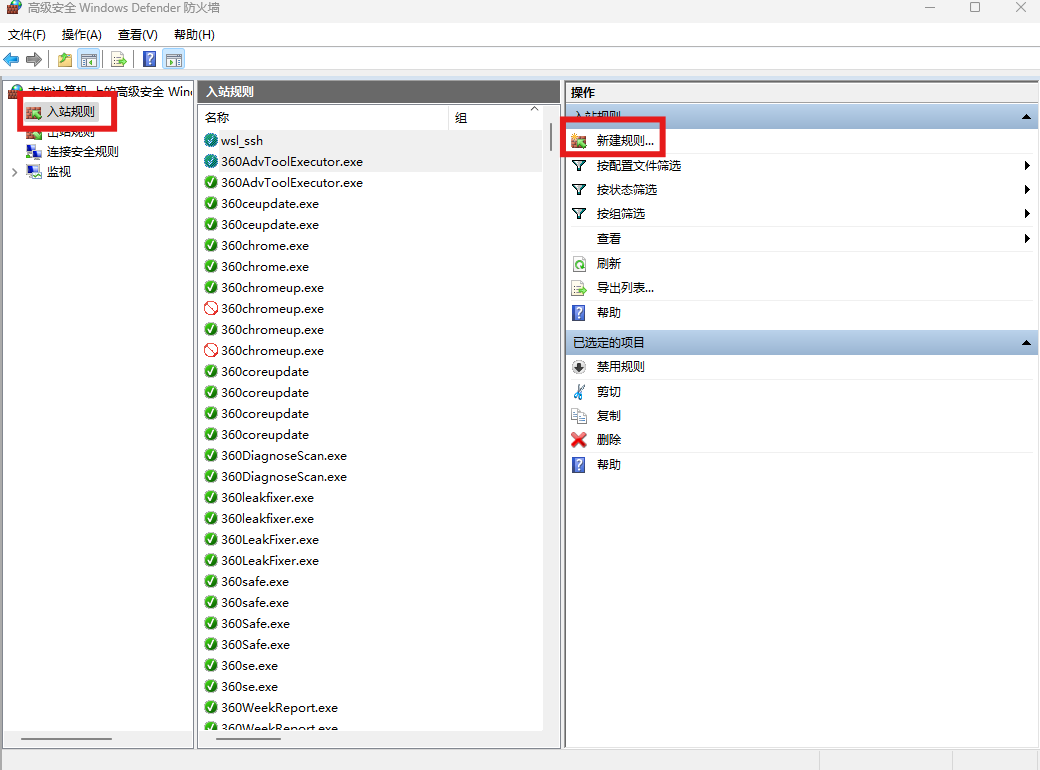1040x770 pixels.
Task: Open the 按配置文件筛选 submenu arrow
Action: tap(1027, 165)
